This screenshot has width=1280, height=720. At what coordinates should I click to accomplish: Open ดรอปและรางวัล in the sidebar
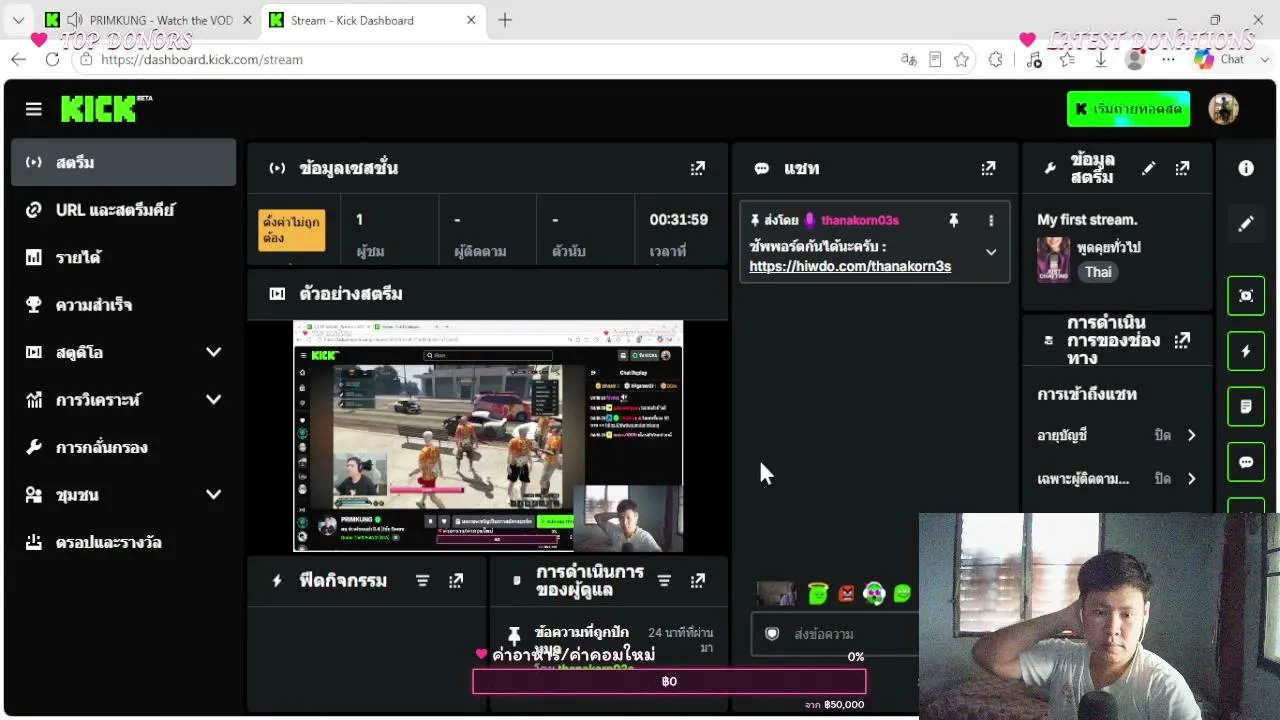pos(124,542)
